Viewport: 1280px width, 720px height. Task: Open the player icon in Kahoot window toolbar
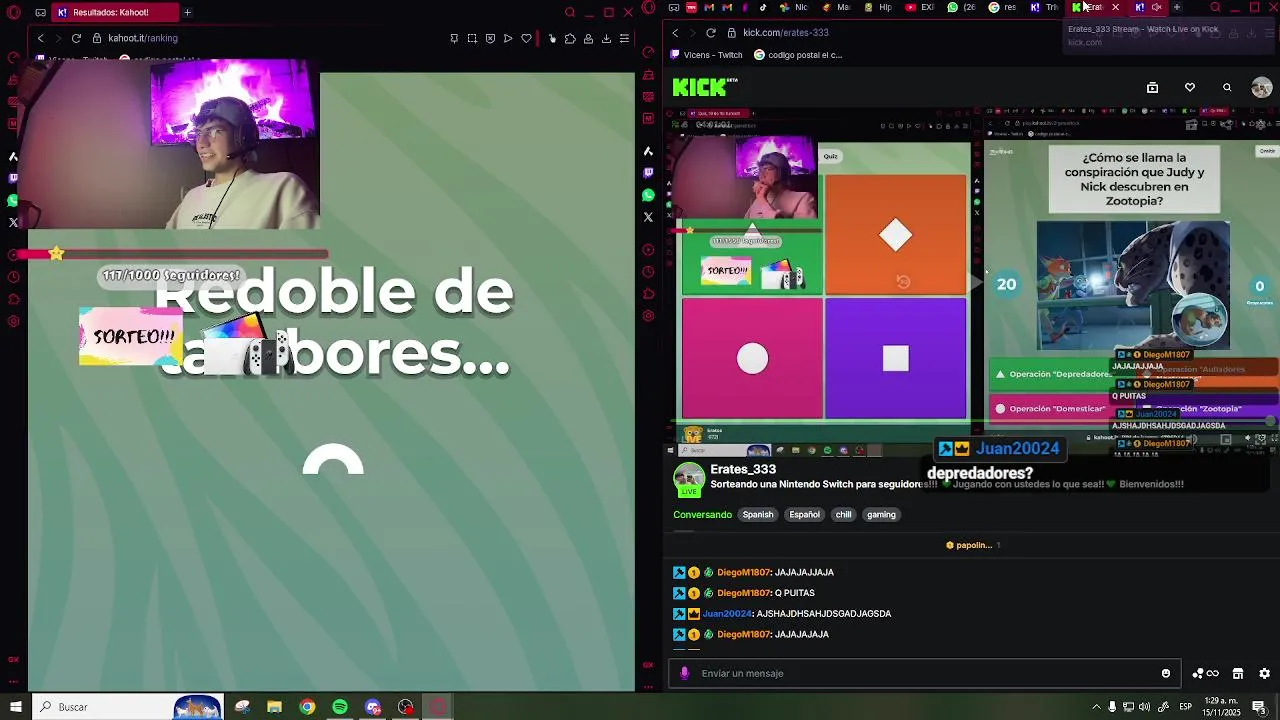click(508, 38)
